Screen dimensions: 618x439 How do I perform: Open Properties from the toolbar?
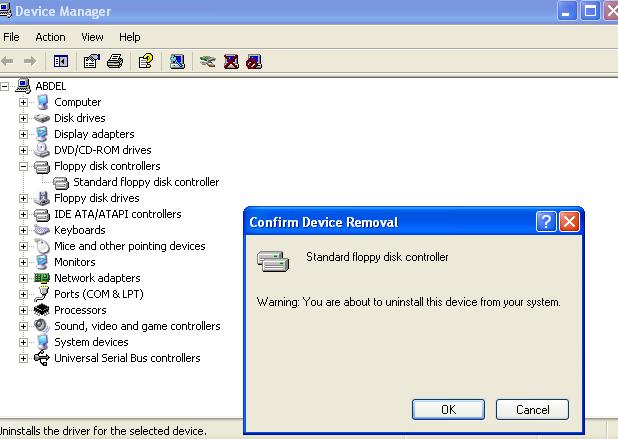pyautogui.click(x=91, y=61)
